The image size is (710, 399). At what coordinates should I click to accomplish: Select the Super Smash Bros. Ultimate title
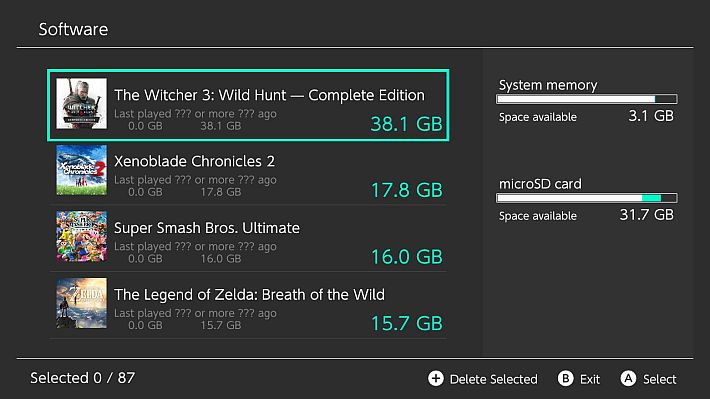pos(206,228)
